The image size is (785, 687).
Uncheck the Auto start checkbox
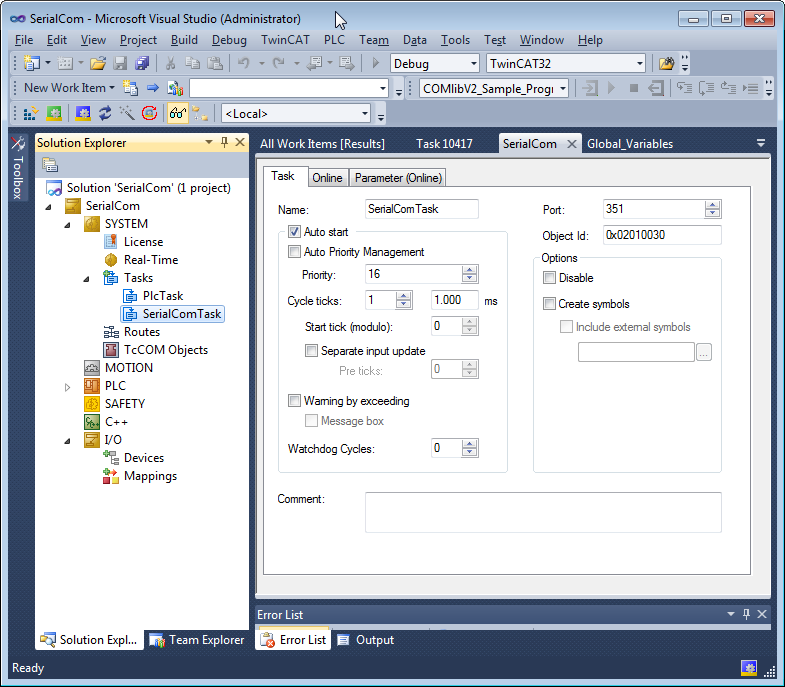tap(294, 232)
